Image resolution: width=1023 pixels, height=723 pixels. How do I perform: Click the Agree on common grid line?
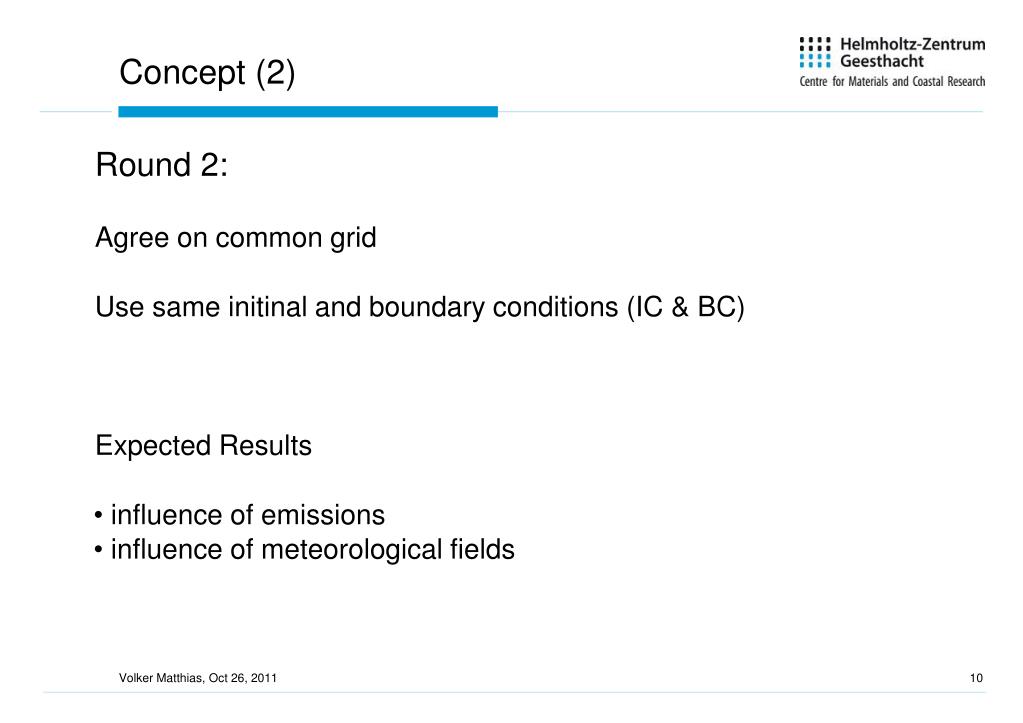coord(236,238)
